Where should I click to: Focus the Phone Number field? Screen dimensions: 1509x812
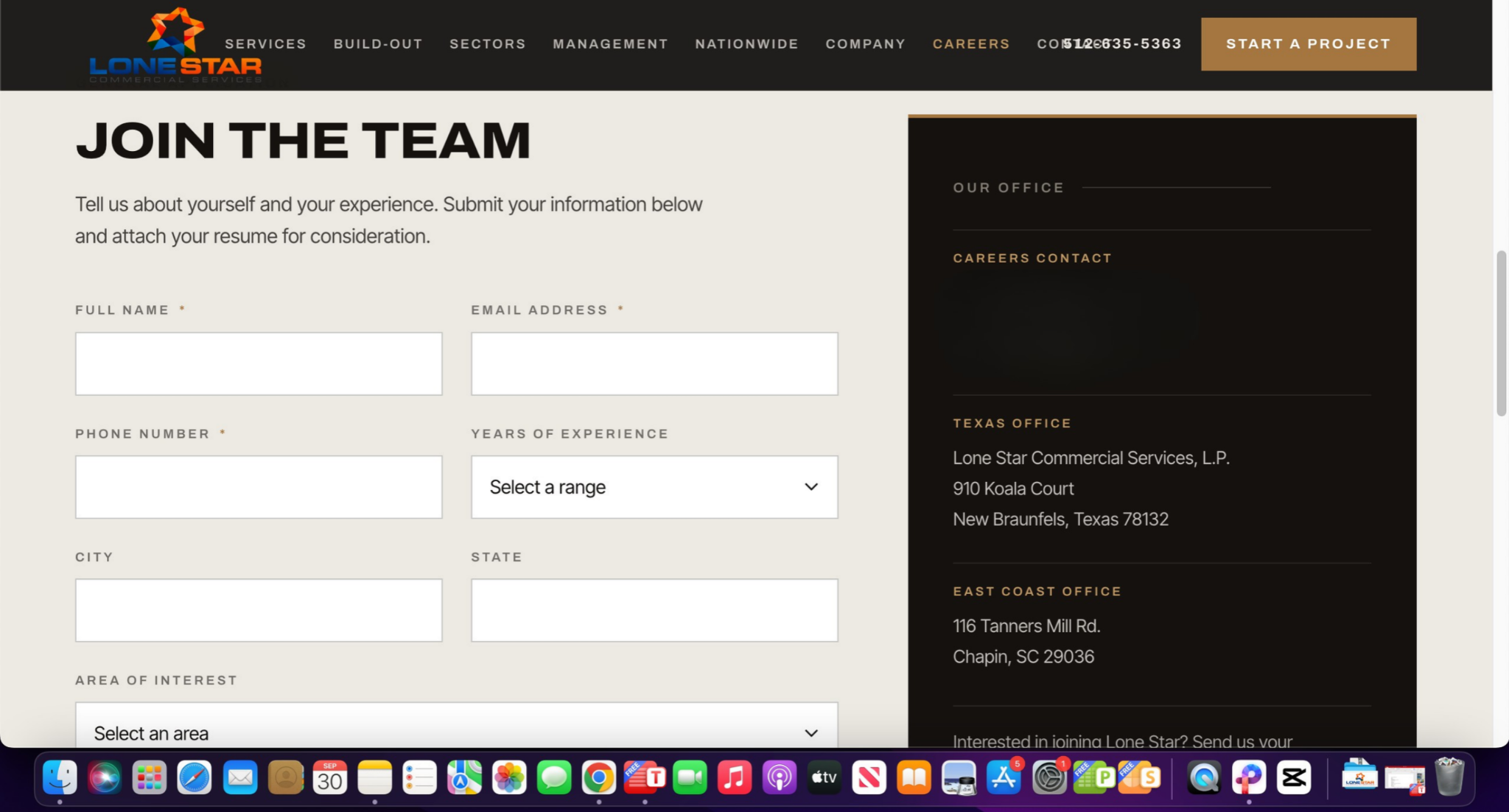click(x=259, y=487)
